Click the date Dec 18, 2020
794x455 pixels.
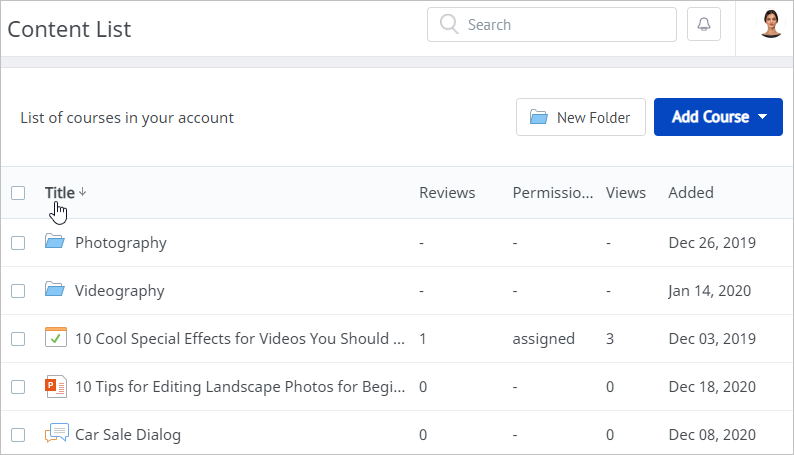pos(712,387)
